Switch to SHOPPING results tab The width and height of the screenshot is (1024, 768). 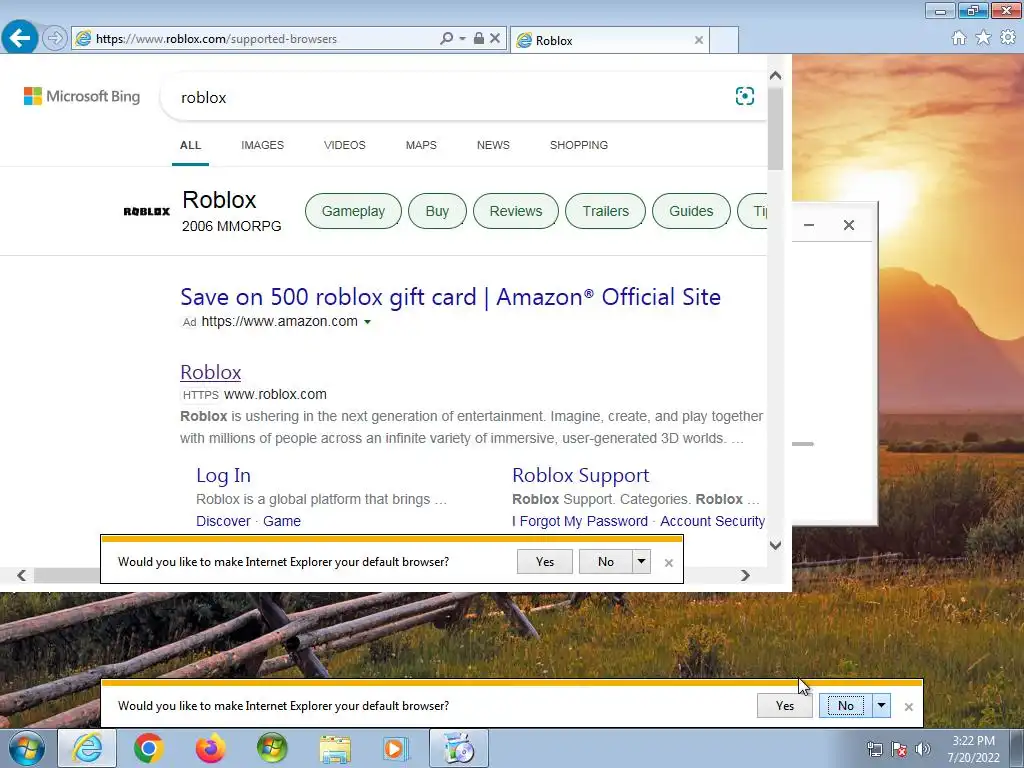point(579,145)
